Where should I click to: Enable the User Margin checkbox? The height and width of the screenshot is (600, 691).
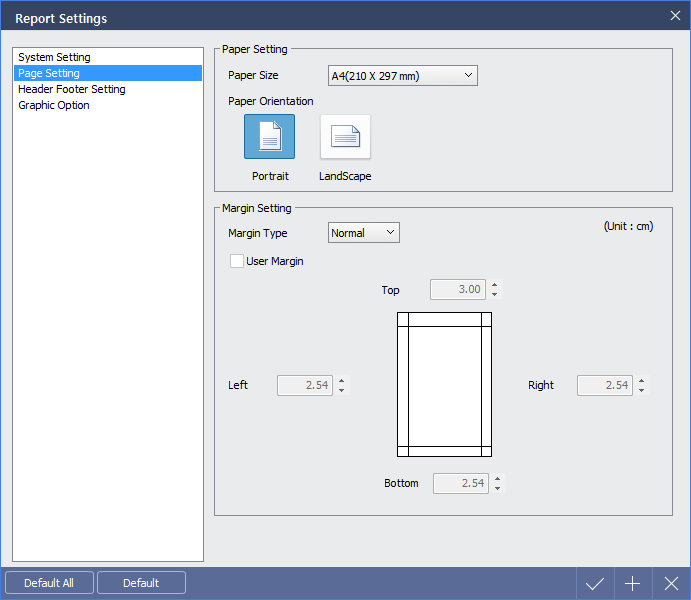pos(237,261)
